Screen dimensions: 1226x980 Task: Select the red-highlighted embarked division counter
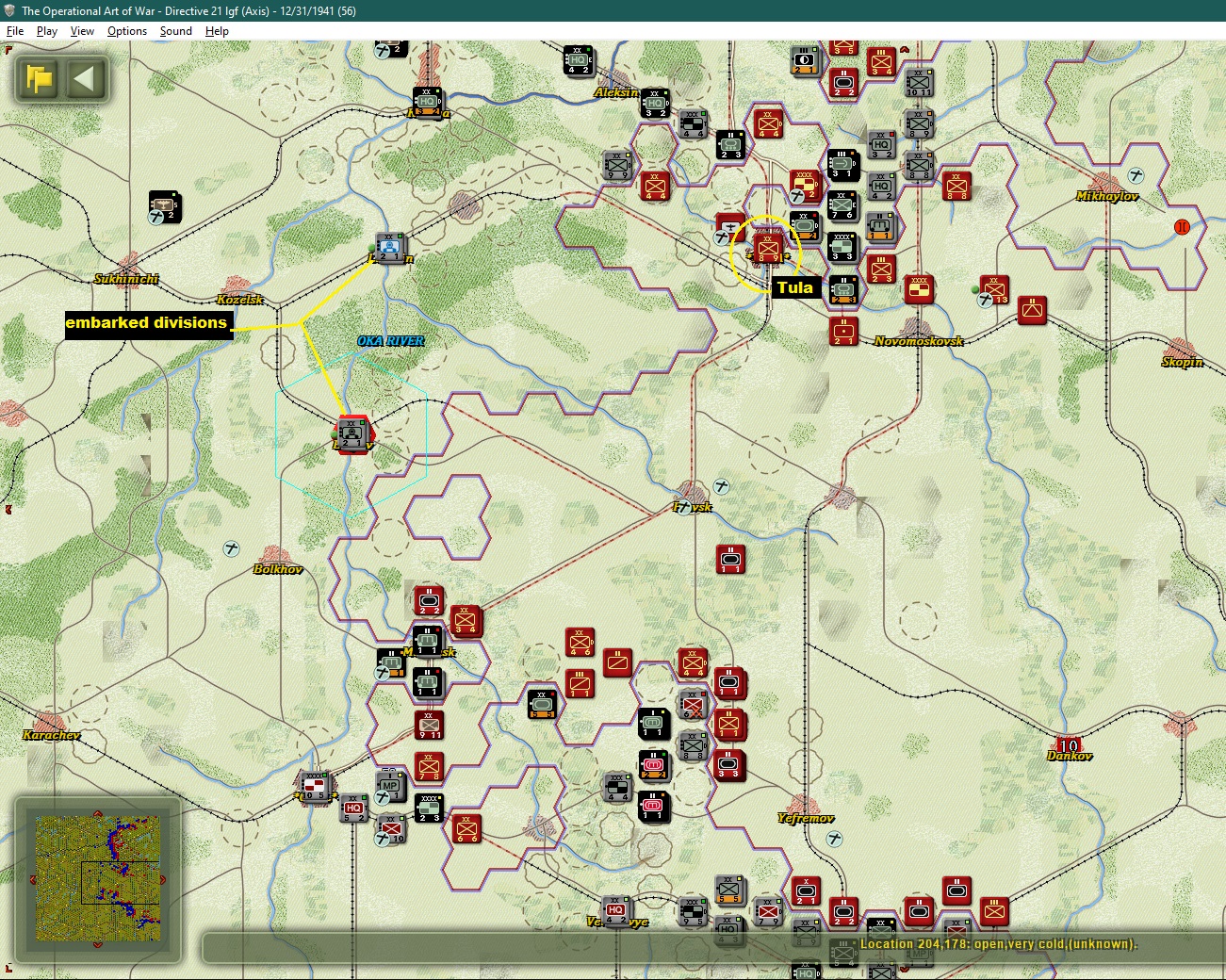[x=352, y=434]
